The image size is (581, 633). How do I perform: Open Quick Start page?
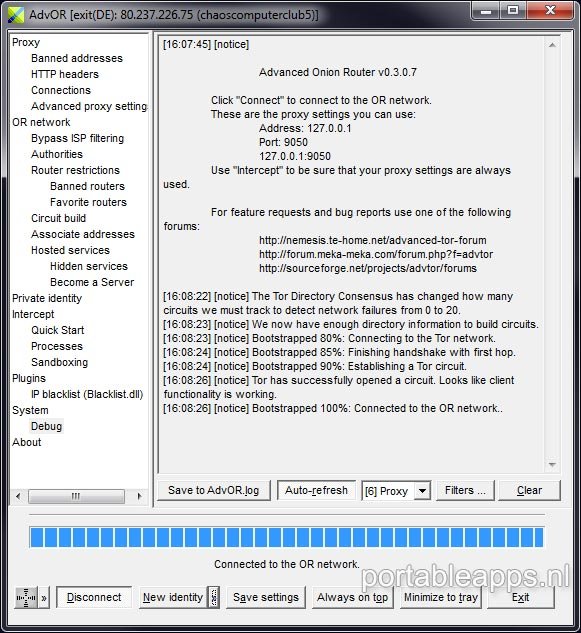pos(57,330)
